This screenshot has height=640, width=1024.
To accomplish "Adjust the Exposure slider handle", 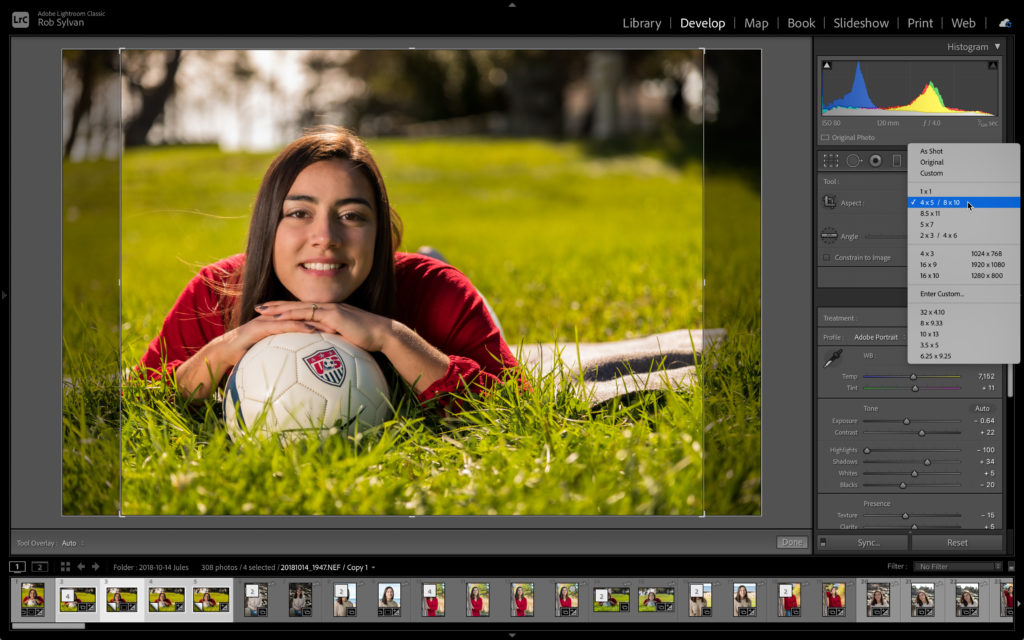I will point(907,421).
